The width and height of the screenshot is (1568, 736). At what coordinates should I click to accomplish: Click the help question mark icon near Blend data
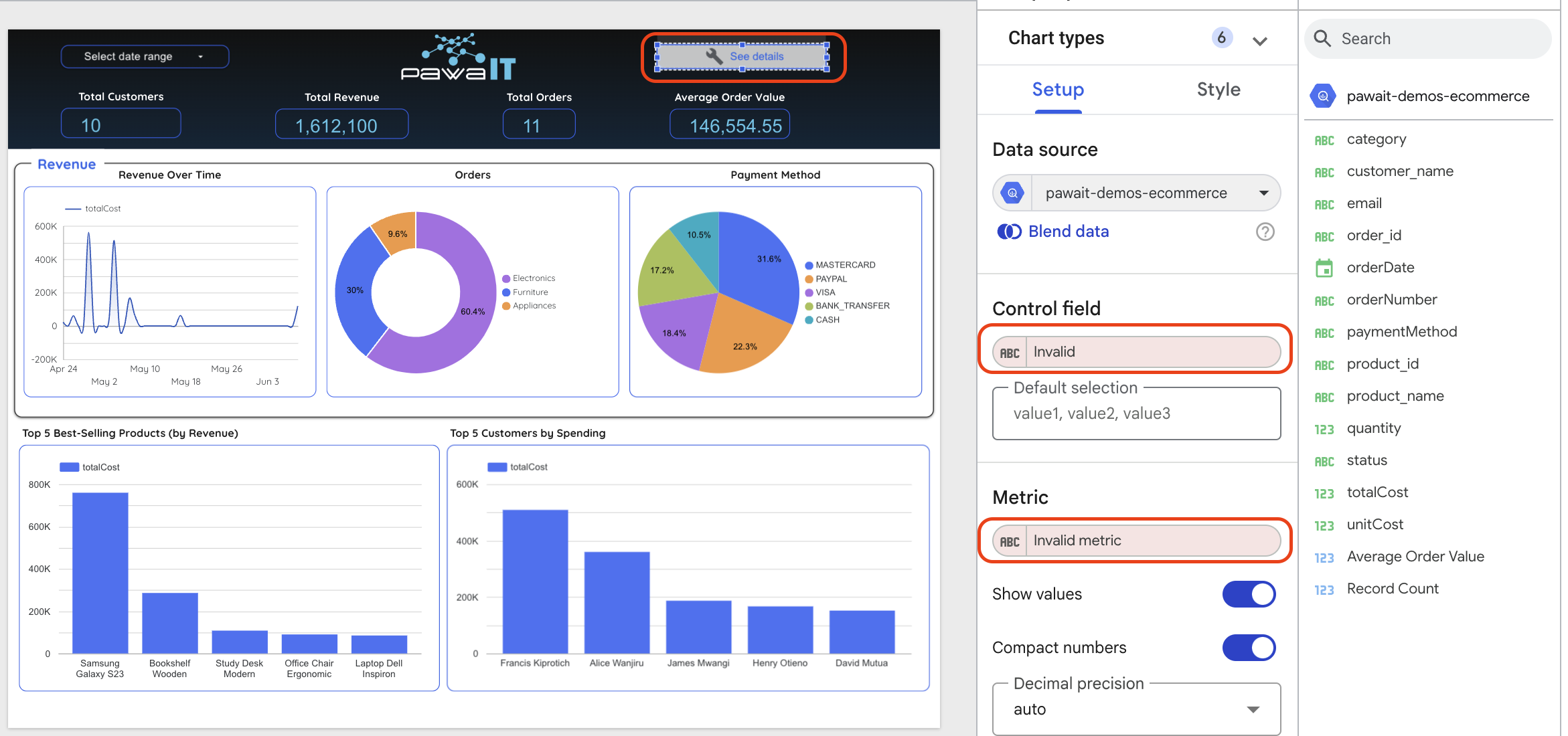[1265, 232]
